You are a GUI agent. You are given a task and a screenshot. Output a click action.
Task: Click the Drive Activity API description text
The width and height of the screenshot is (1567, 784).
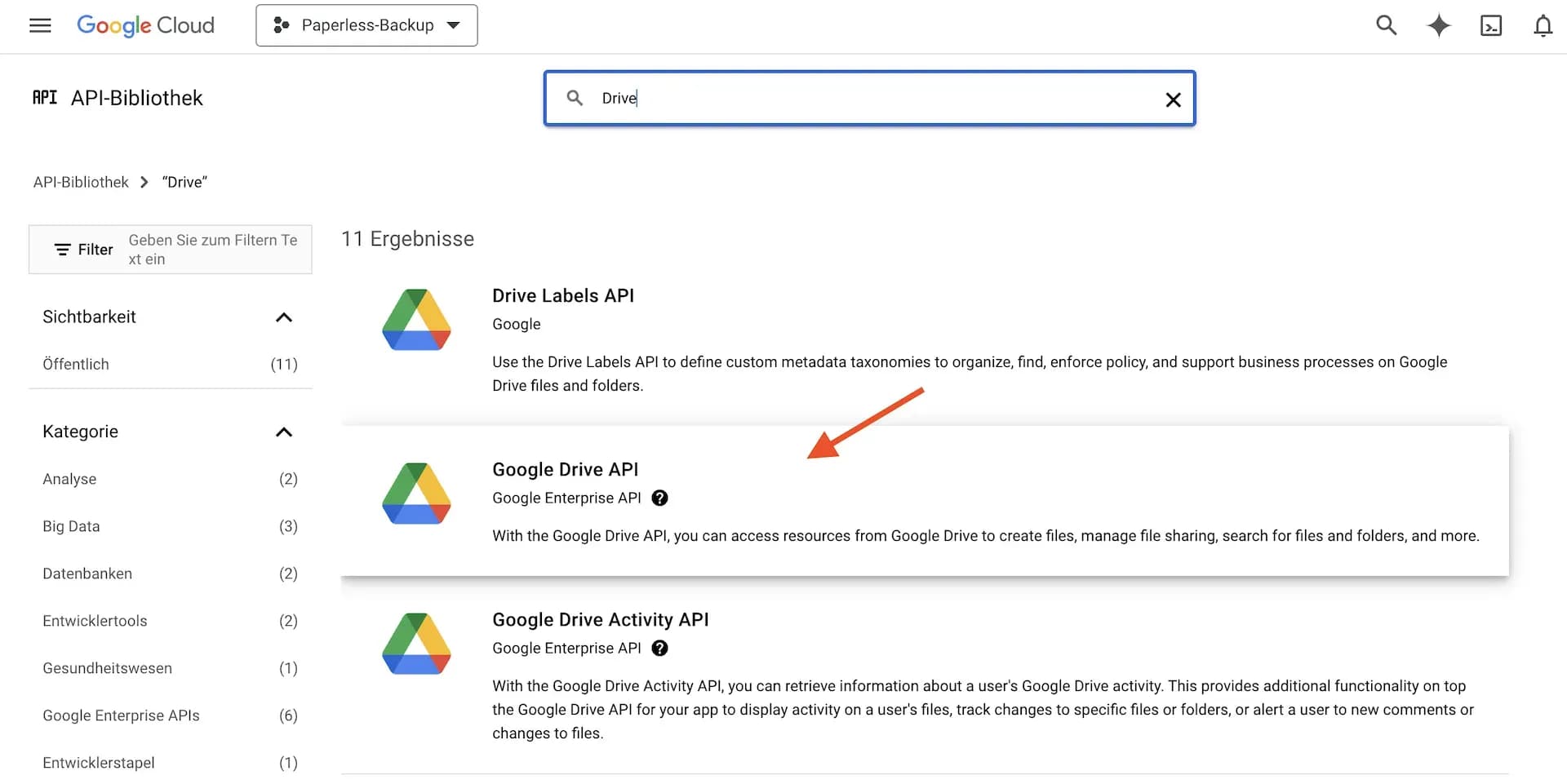pos(983,710)
